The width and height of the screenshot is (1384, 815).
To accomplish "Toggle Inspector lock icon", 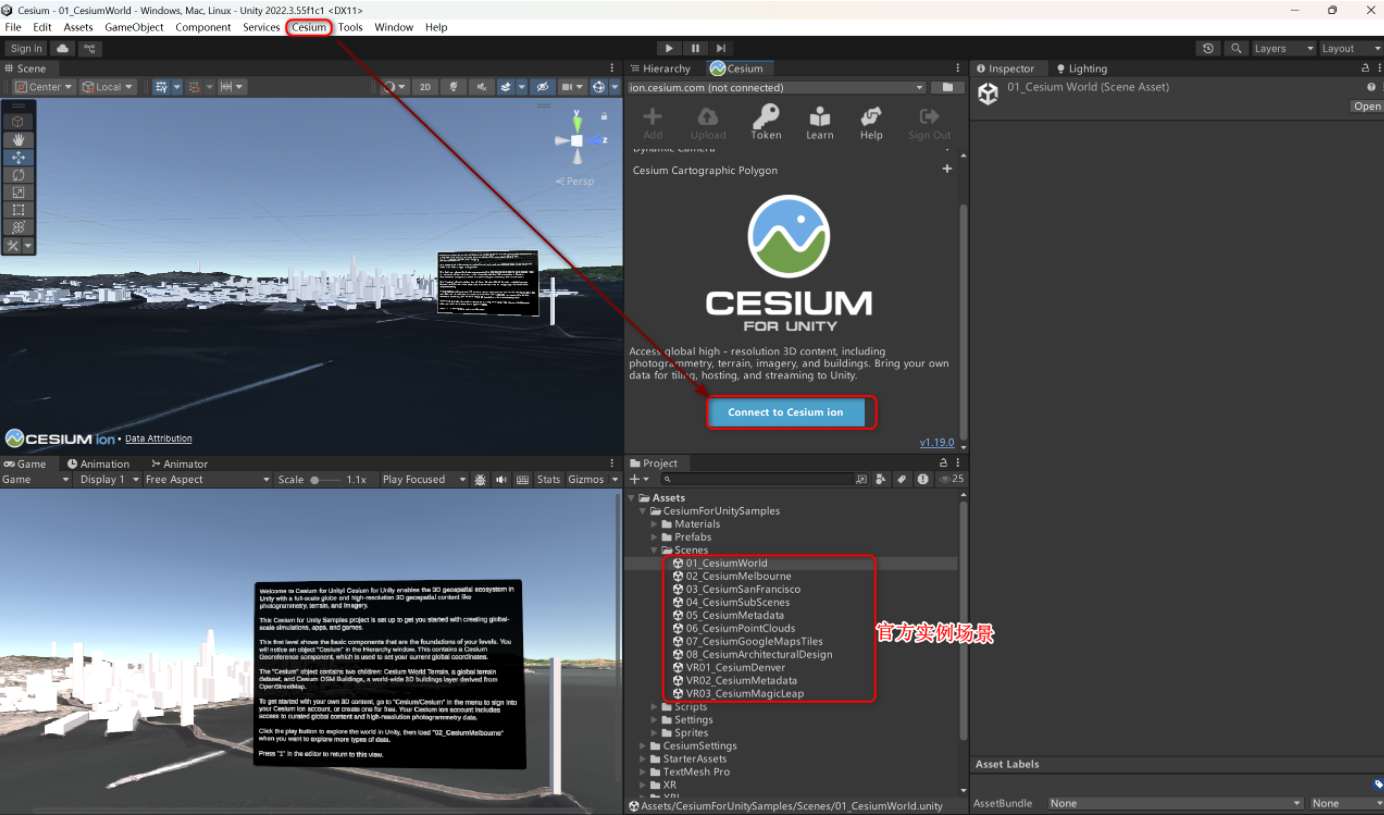I will tap(1365, 68).
